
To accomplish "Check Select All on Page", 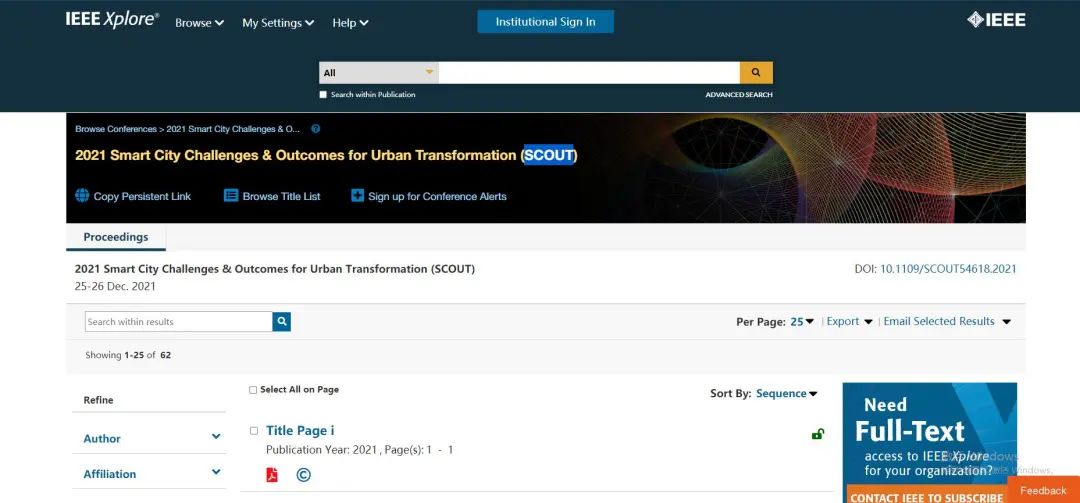I will pos(253,390).
